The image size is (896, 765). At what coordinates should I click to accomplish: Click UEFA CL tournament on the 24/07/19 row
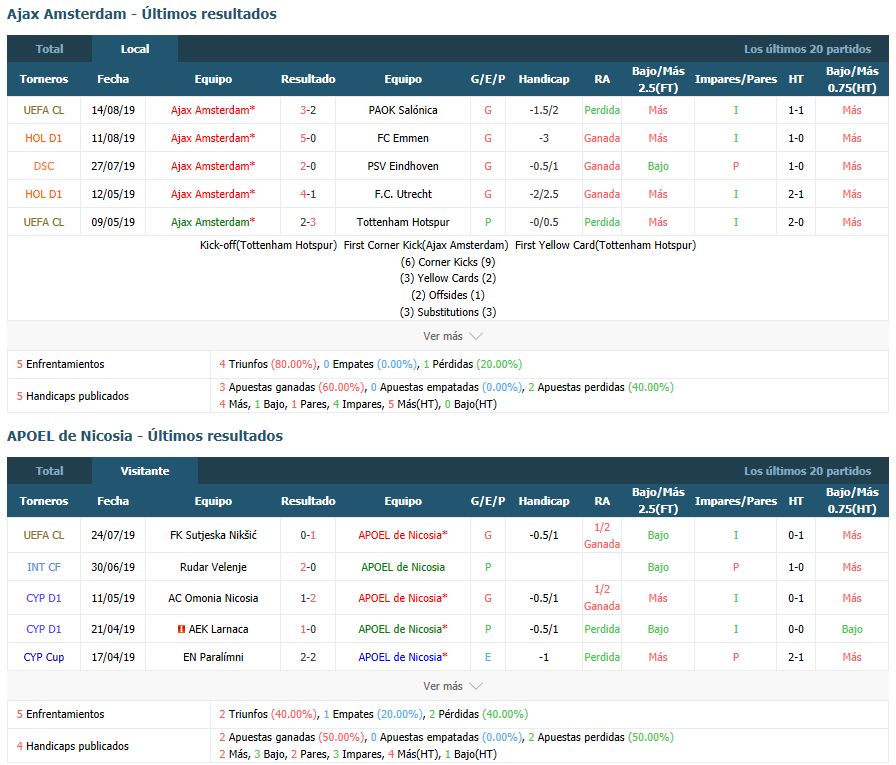click(x=44, y=535)
